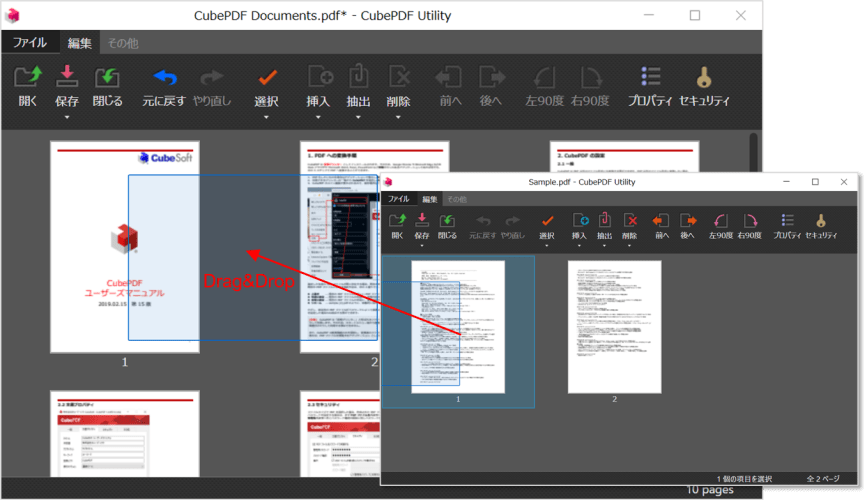Click 1 個の項目を選択 status text

pos(744,478)
